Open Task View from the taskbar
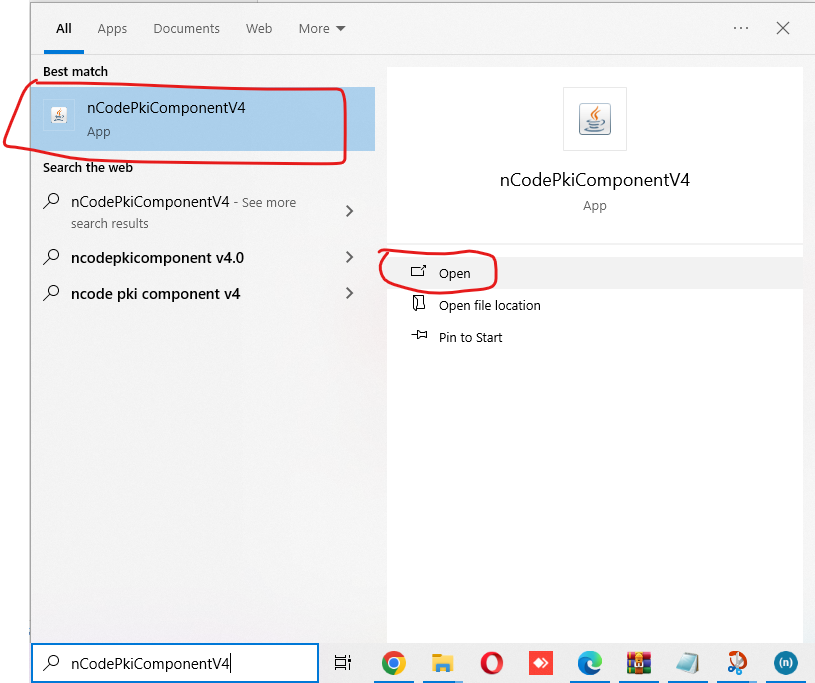This screenshot has height=683, width=815. pyautogui.click(x=343, y=663)
